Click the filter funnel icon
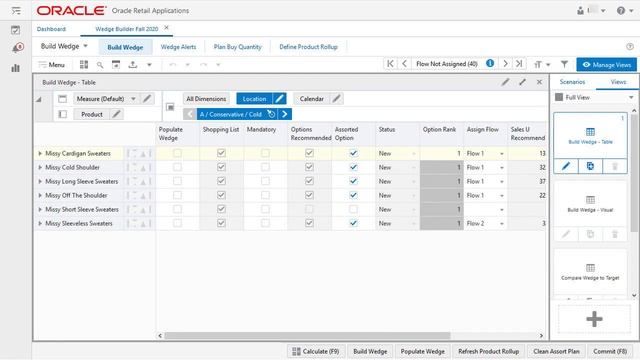 pyautogui.click(x=564, y=64)
